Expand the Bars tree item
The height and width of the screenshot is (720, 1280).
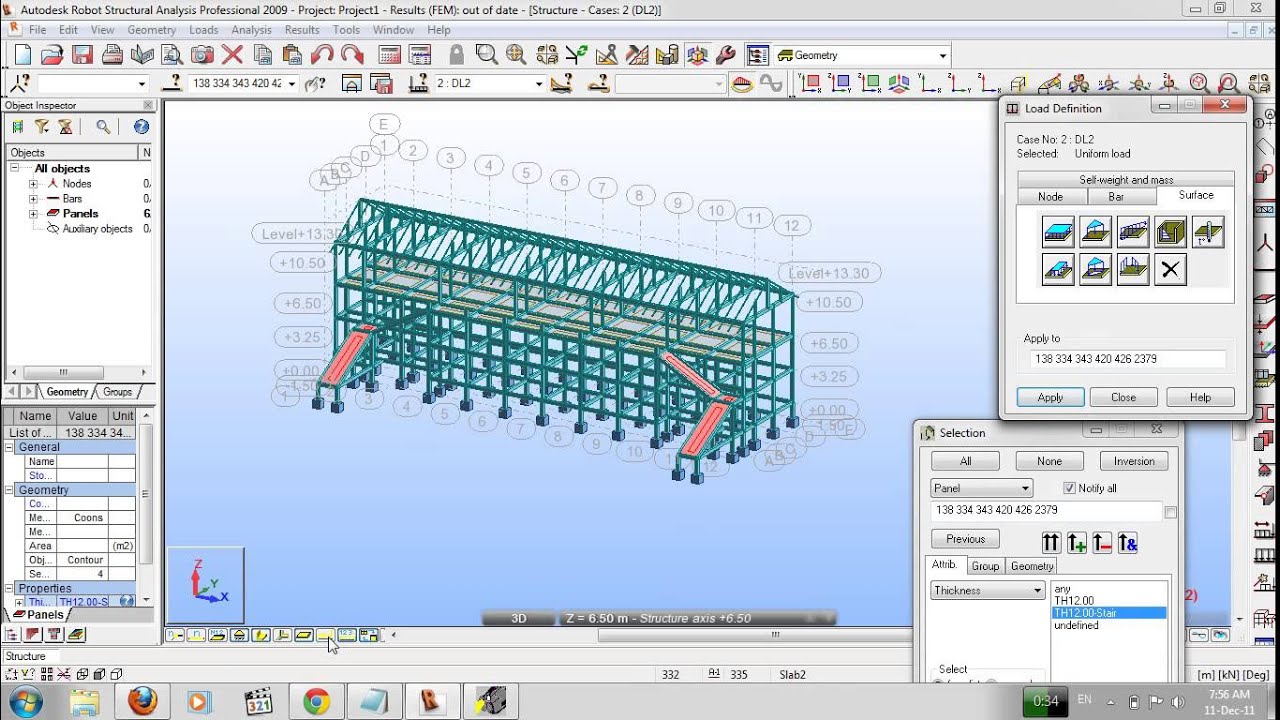33,199
